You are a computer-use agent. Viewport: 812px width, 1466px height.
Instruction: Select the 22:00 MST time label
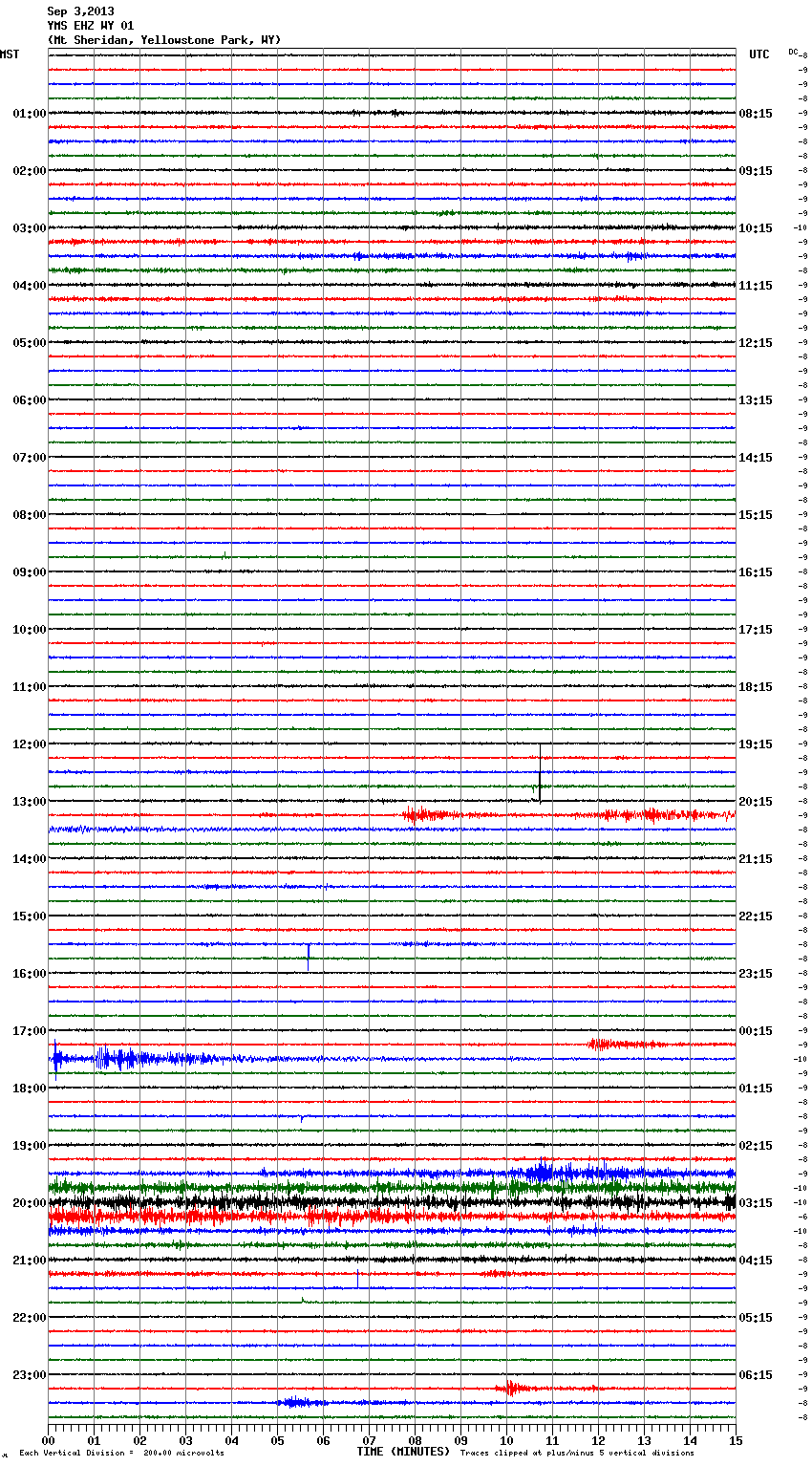30,1318
